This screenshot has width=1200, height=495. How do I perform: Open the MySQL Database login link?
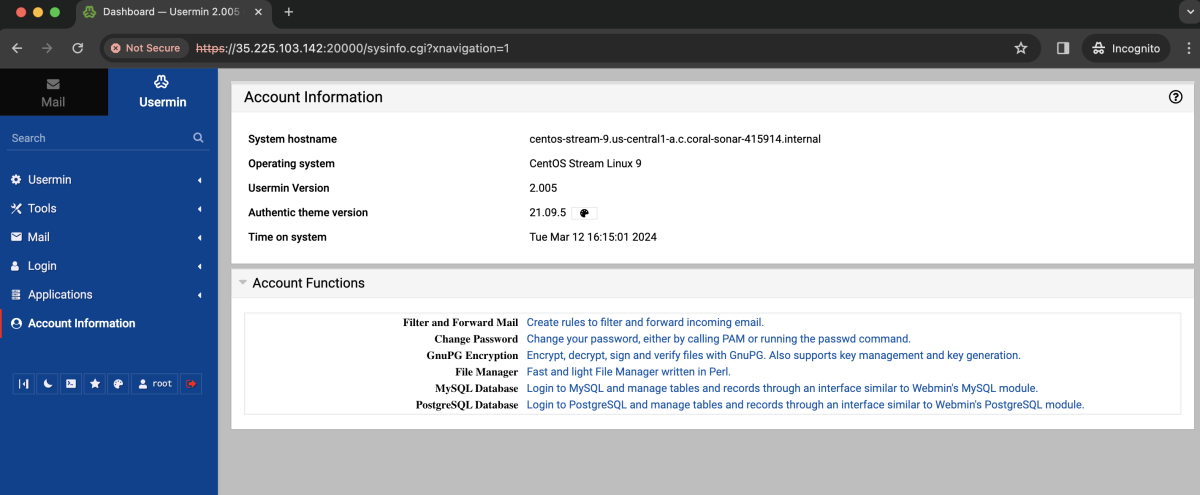point(782,388)
